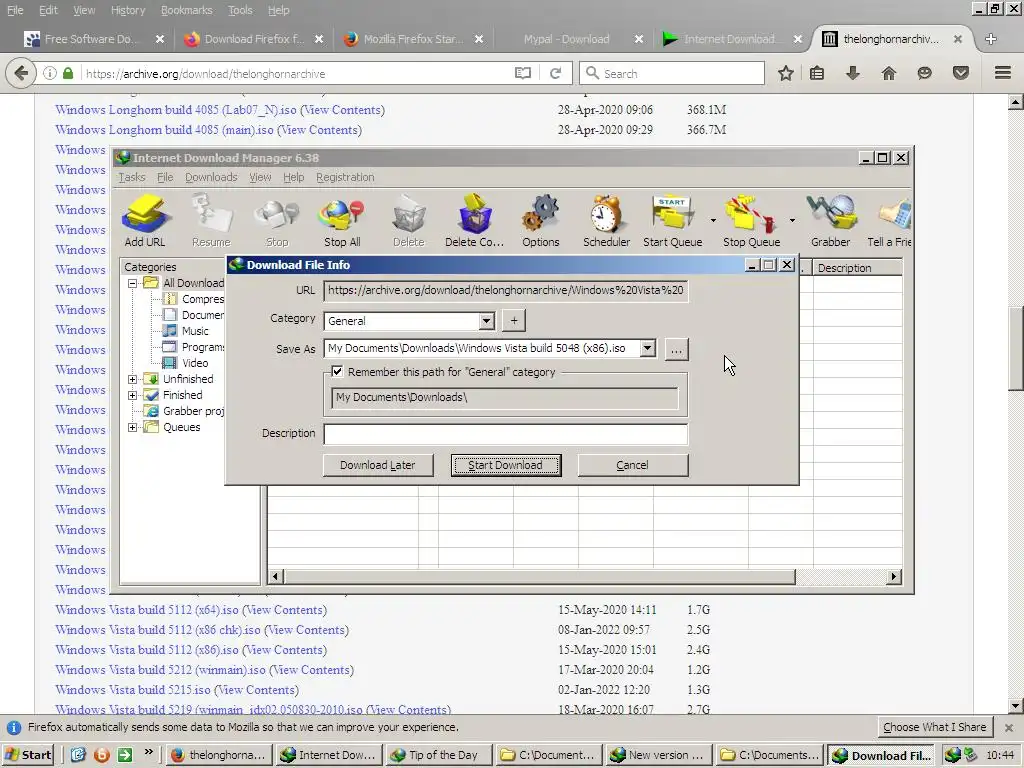Open the Grabber tool icon
This screenshot has height=768, width=1024.
tap(831, 221)
